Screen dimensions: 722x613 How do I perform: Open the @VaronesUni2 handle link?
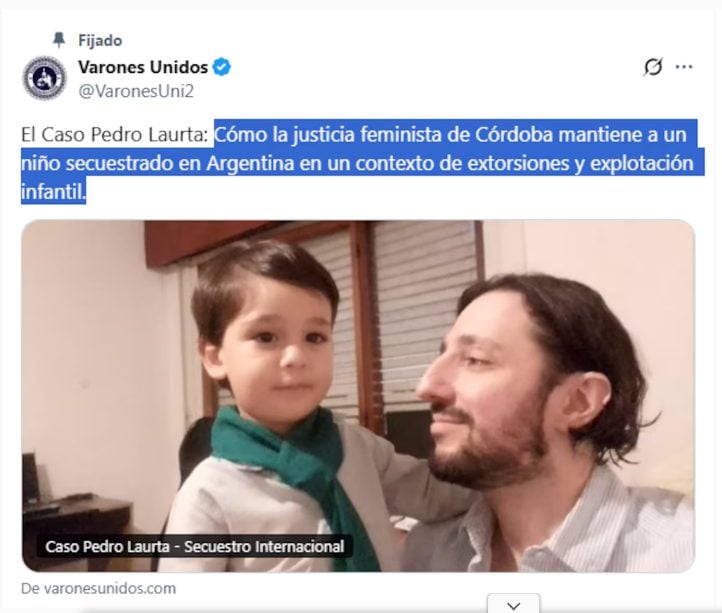click(x=136, y=91)
